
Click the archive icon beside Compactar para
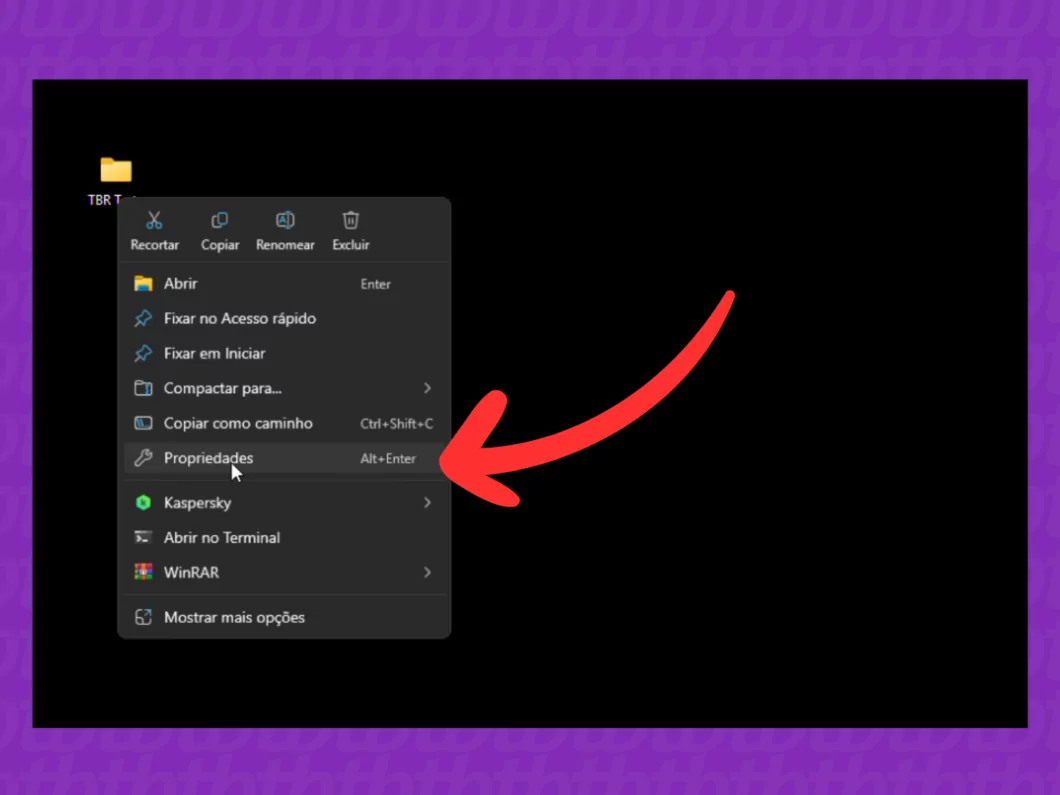pos(143,389)
